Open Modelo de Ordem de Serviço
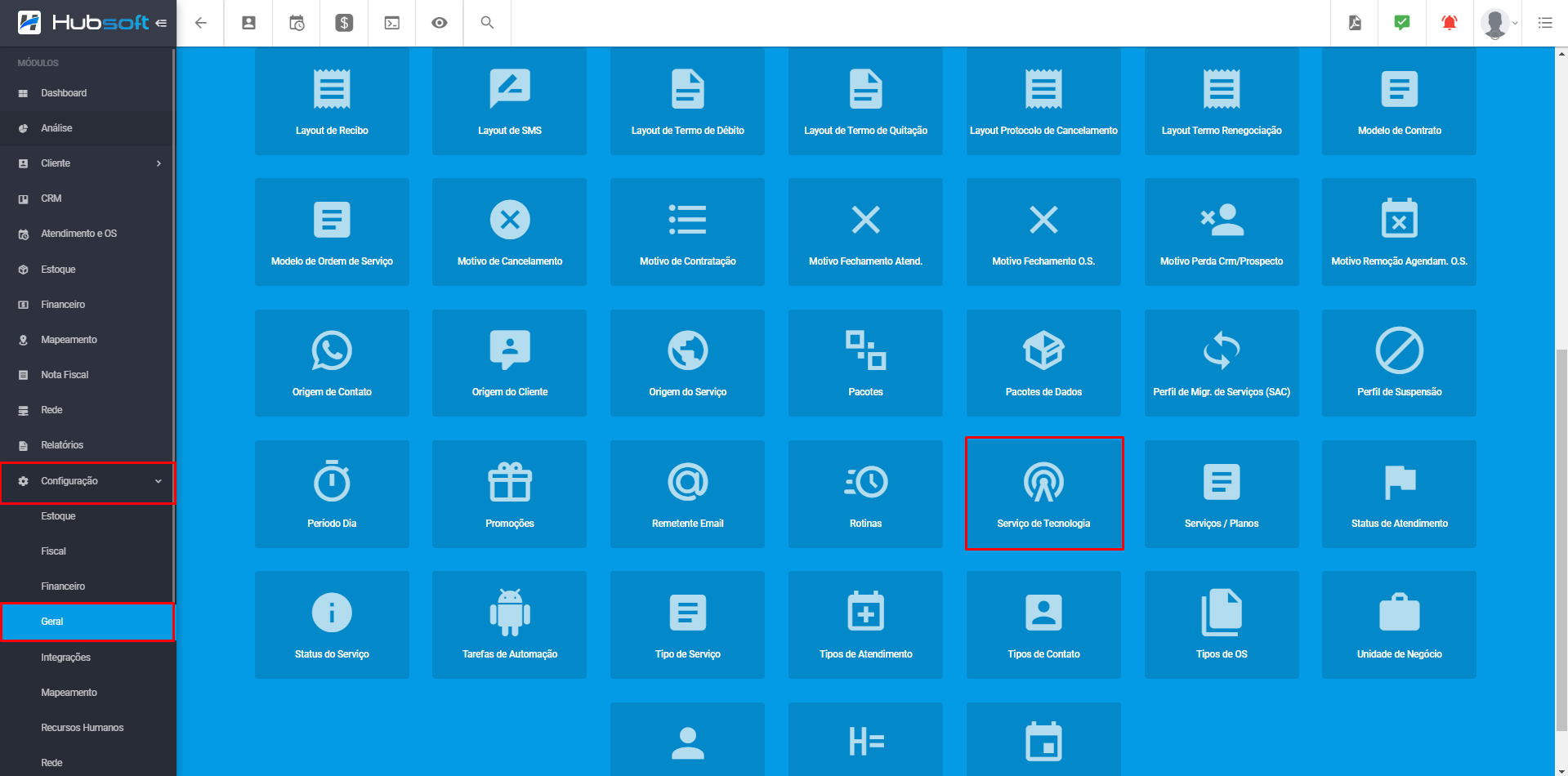Image resolution: width=1568 pixels, height=776 pixels. tap(332, 232)
